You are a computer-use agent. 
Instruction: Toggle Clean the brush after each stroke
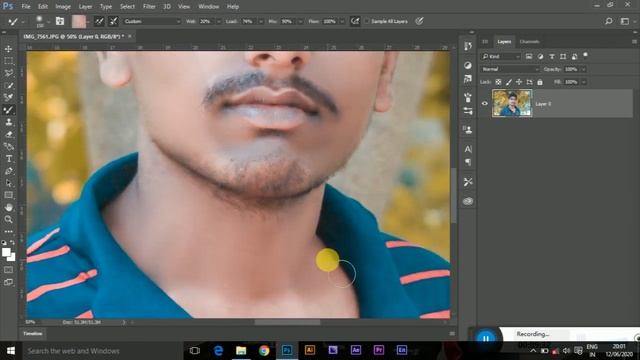[x=113, y=21]
